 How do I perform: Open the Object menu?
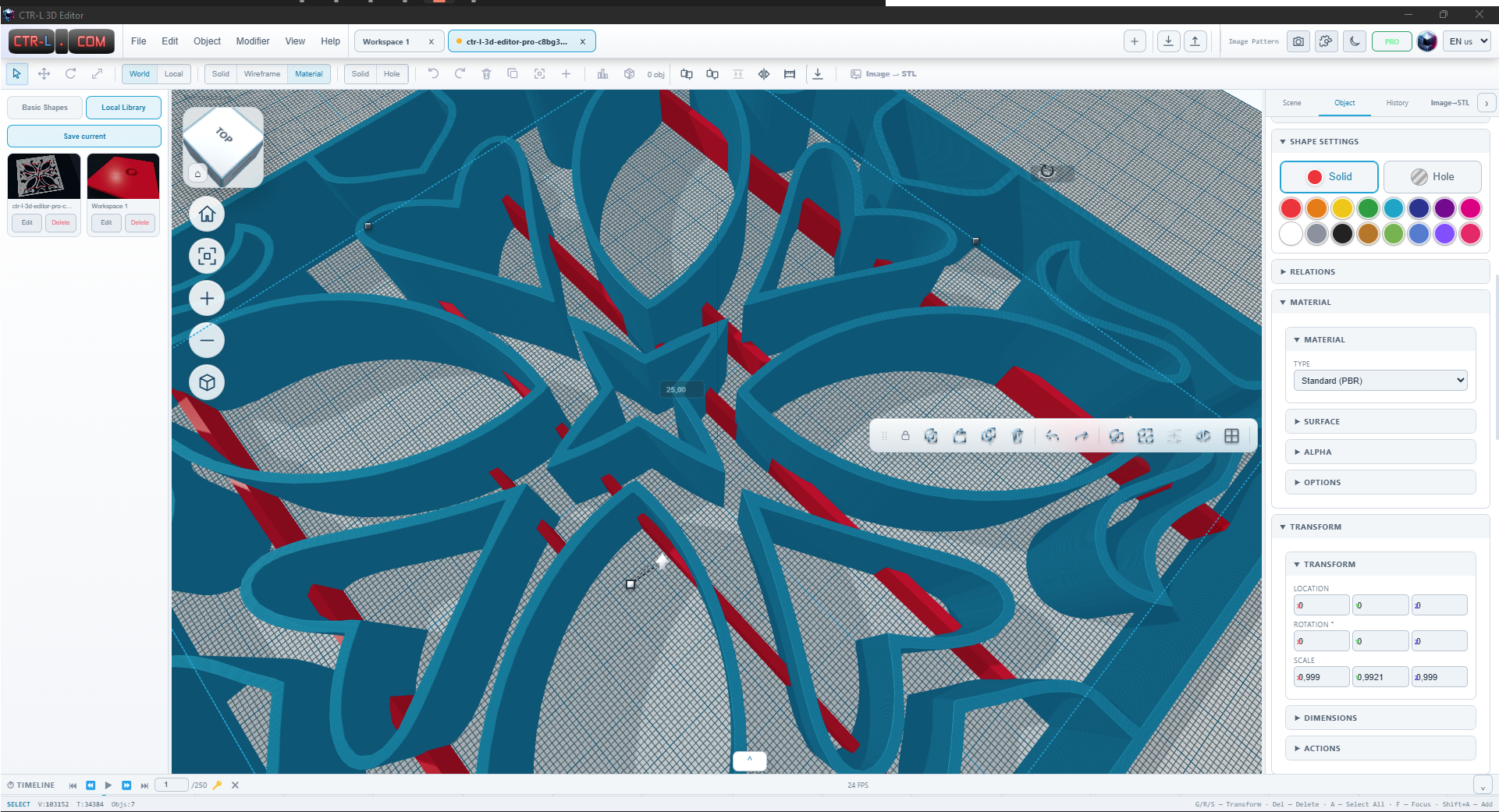click(x=207, y=41)
